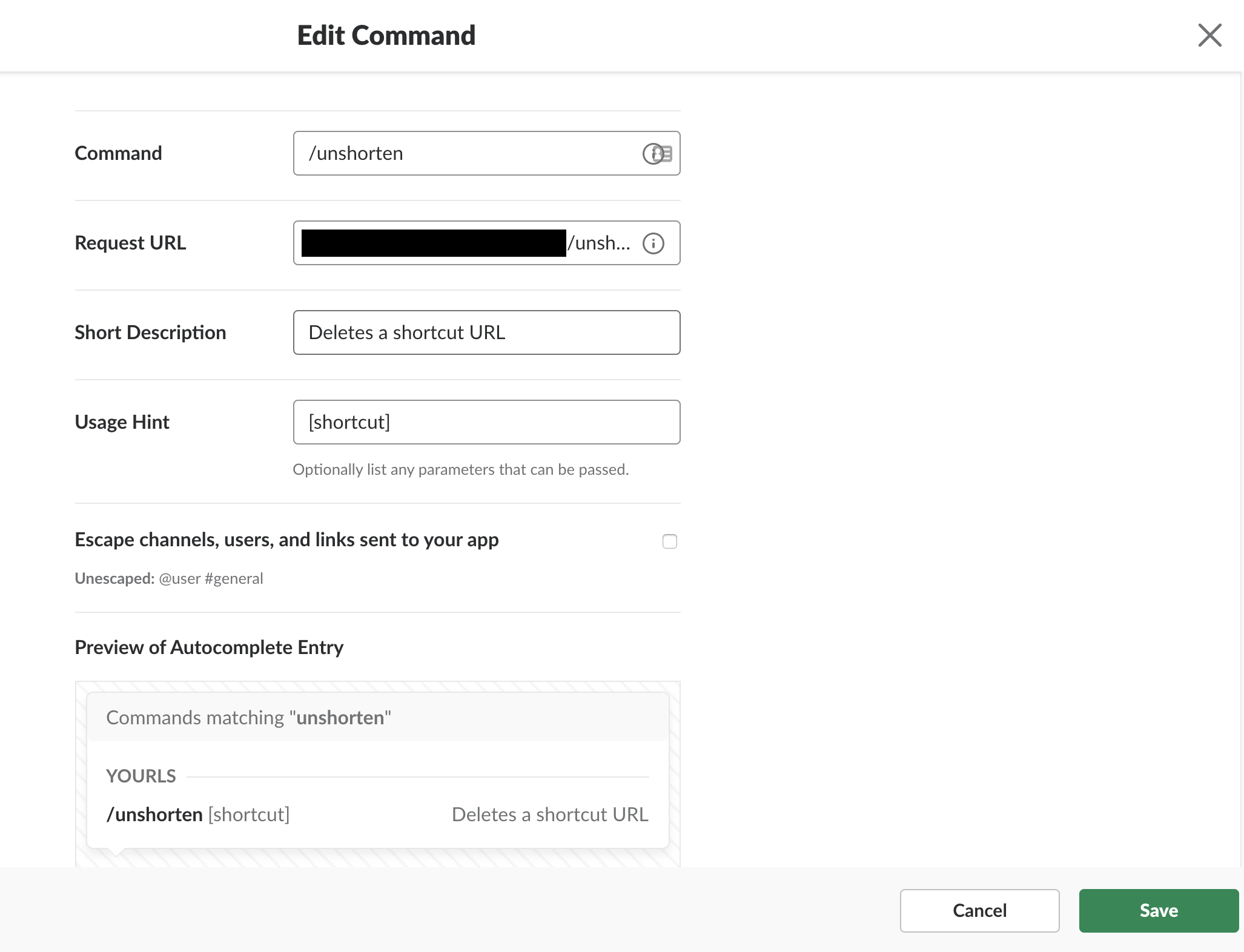Click the Command input field with /unshorten
This screenshot has width=1244, height=952.
[x=486, y=153]
